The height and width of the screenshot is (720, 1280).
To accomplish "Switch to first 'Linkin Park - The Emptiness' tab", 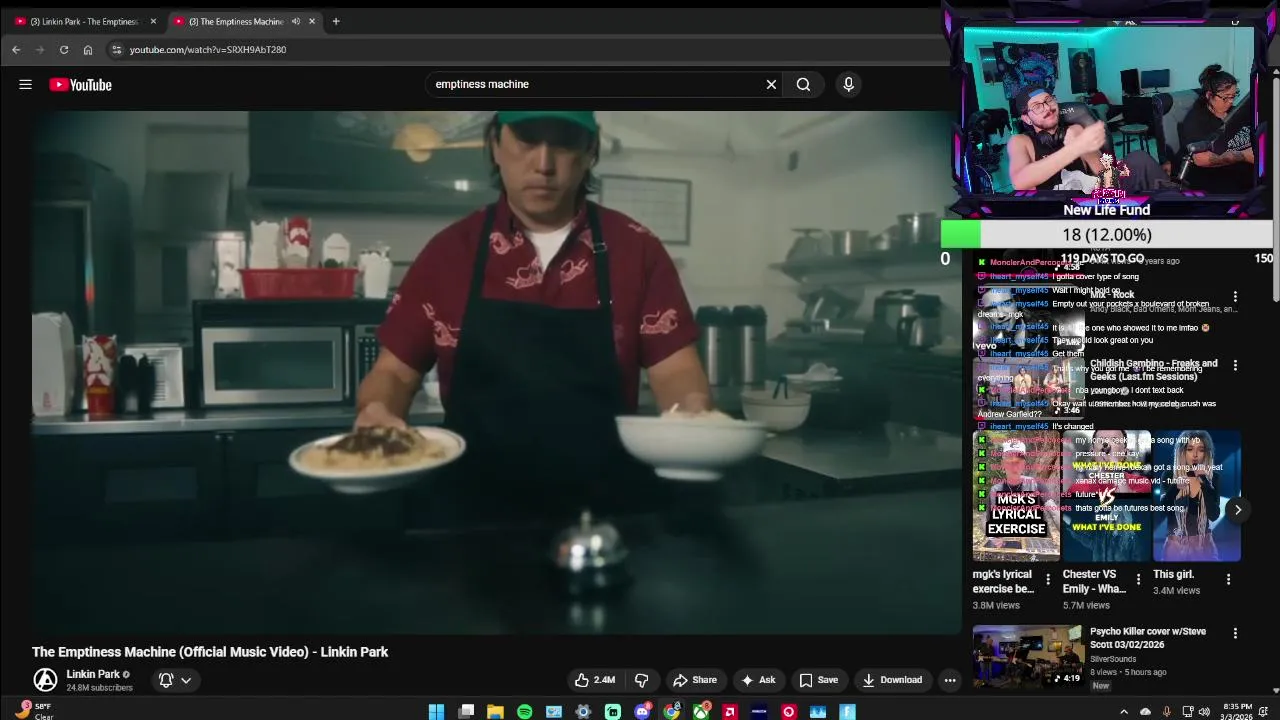I will [x=85, y=21].
